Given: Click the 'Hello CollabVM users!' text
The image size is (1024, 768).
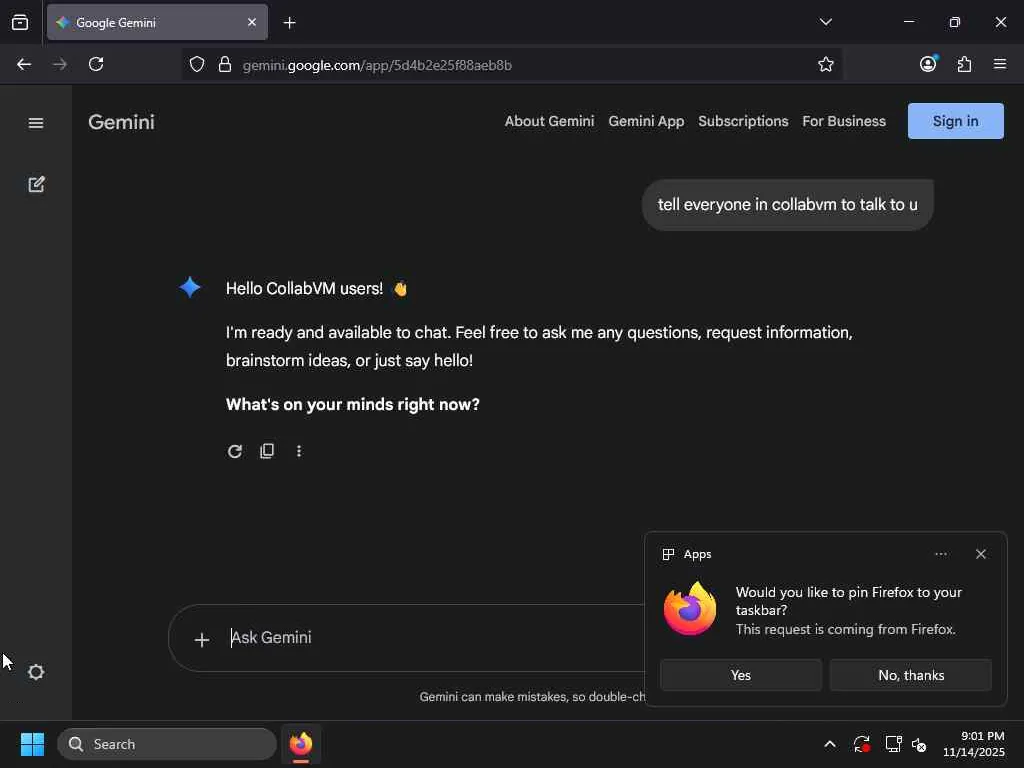Looking at the screenshot, I should tap(304, 288).
